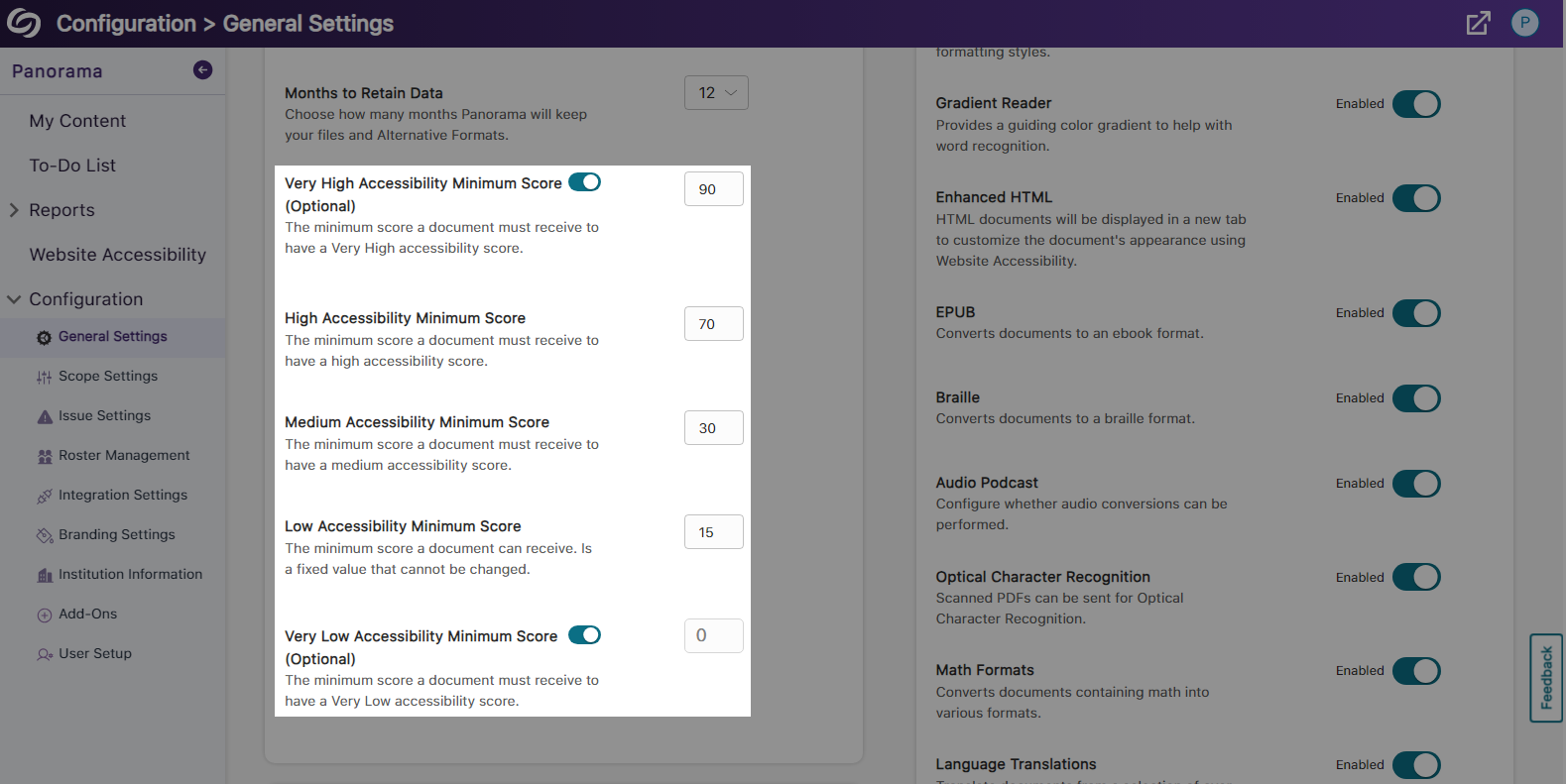Click the Roster Management people icon
The image size is (1566, 784).
(x=44, y=457)
